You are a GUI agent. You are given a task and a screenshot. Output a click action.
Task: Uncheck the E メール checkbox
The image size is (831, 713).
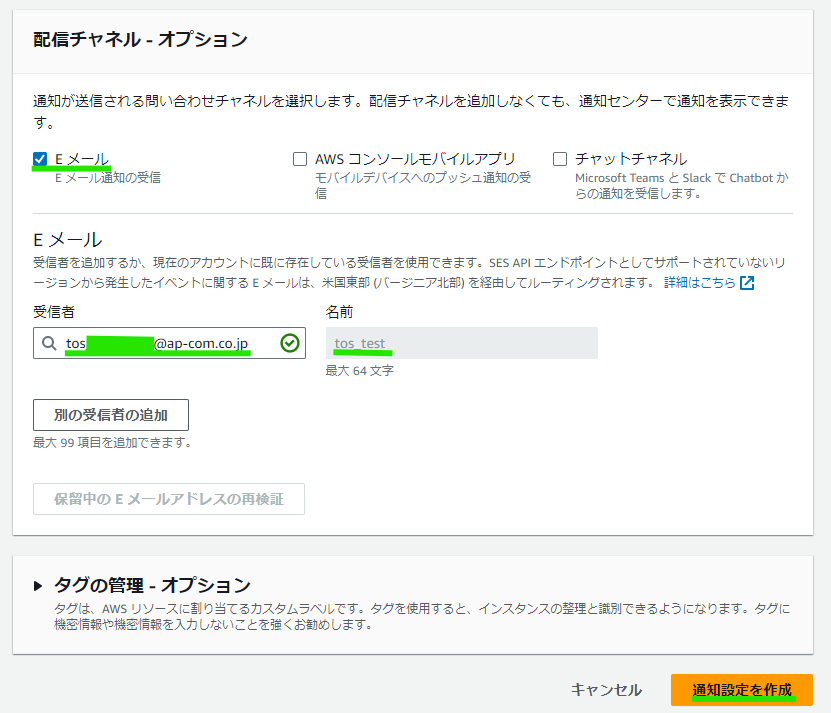click(40, 159)
